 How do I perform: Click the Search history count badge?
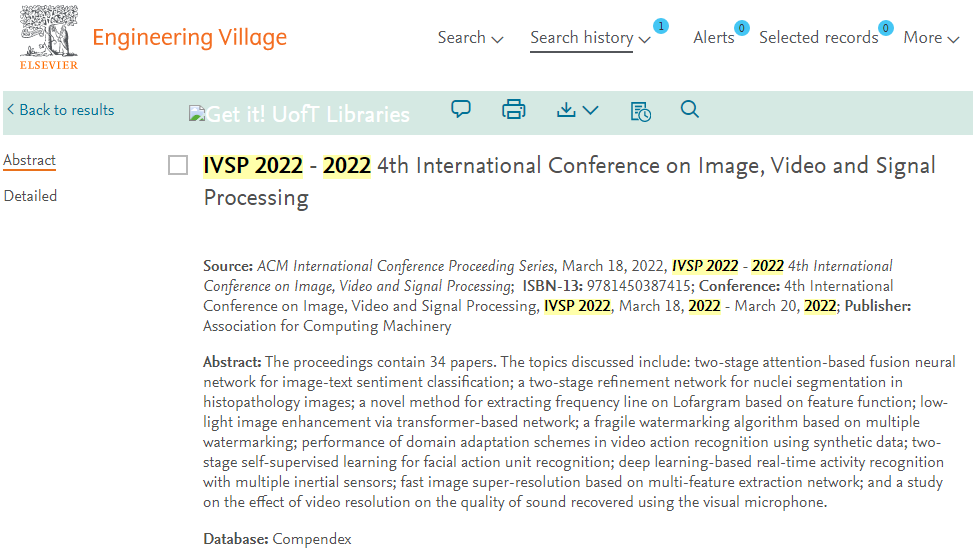[661, 26]
